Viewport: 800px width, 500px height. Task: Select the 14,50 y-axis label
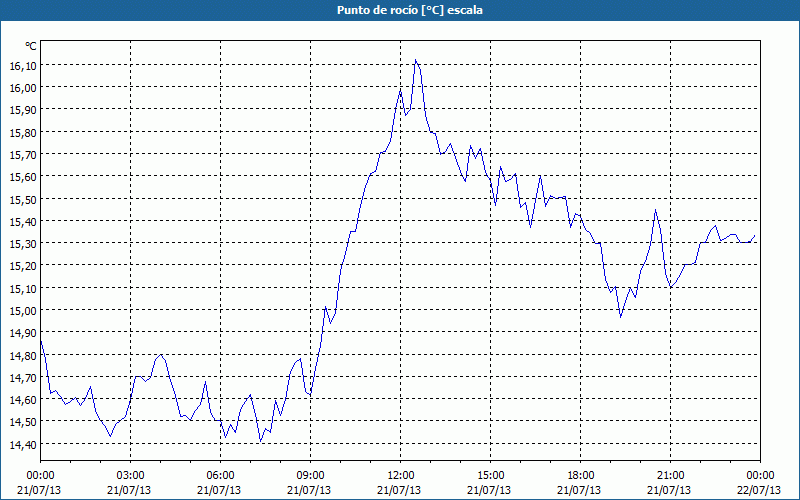(x=23, y=422)
